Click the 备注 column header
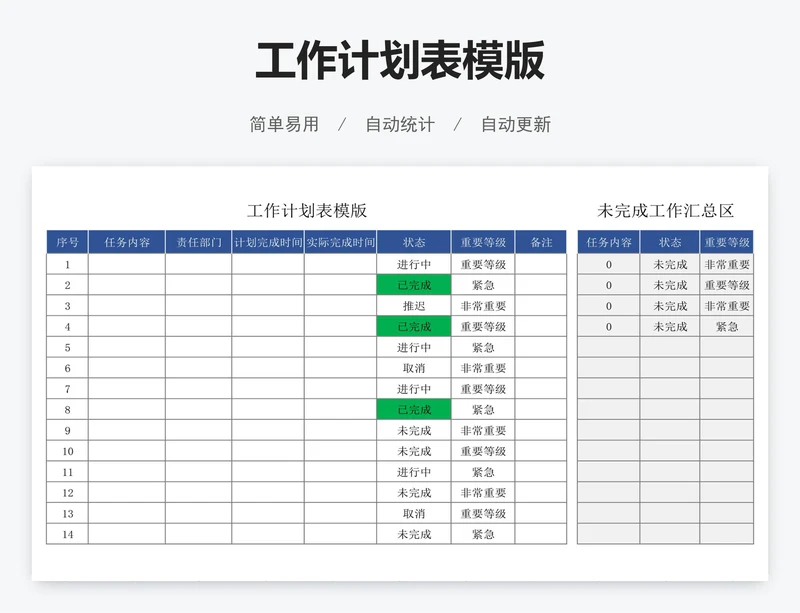This screenshot has width=800, height=613. pyautogui.click(x=540, y=242)
